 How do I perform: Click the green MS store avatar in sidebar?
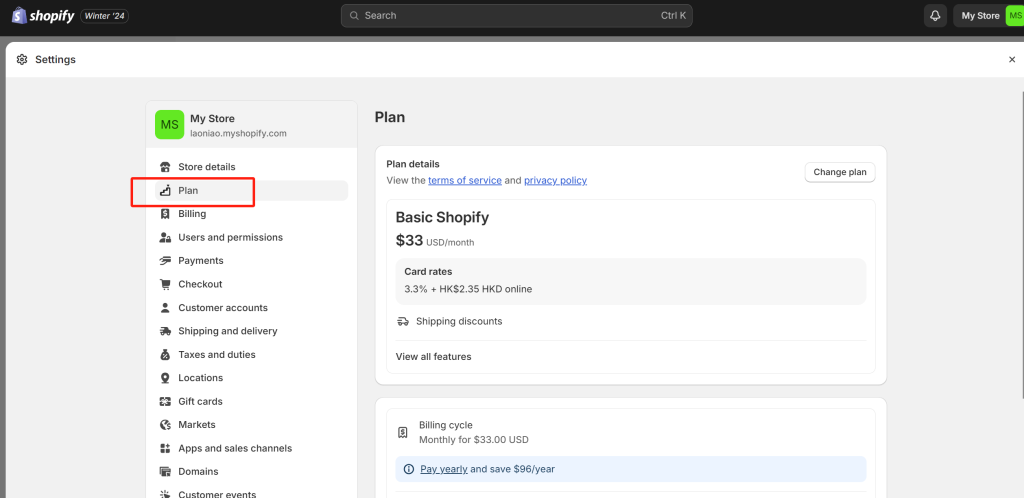tap(169, 125)
